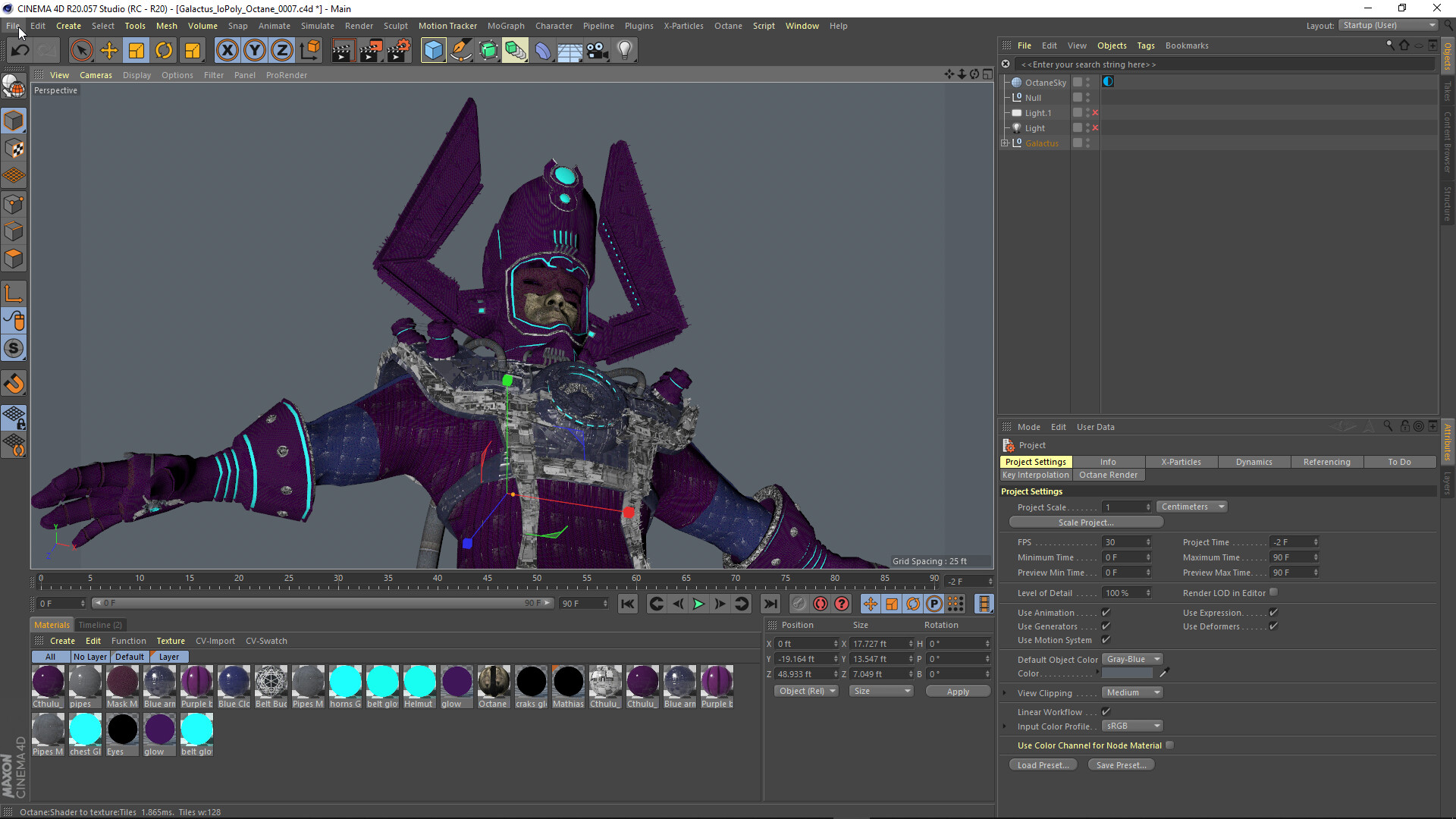Click the Undo icon in the toolbar

[20, 50]
